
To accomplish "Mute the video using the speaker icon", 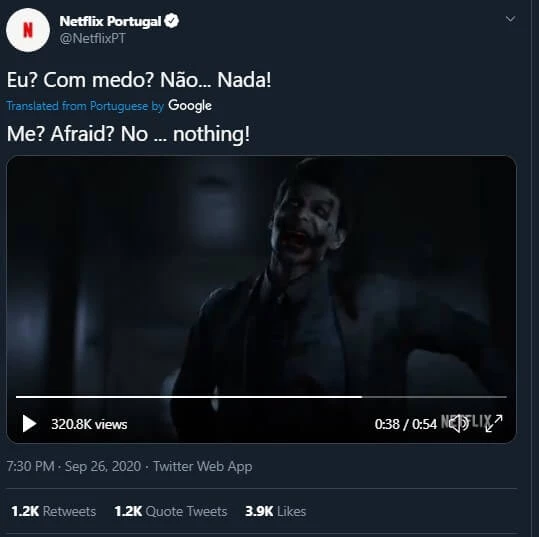I will 459,423.
